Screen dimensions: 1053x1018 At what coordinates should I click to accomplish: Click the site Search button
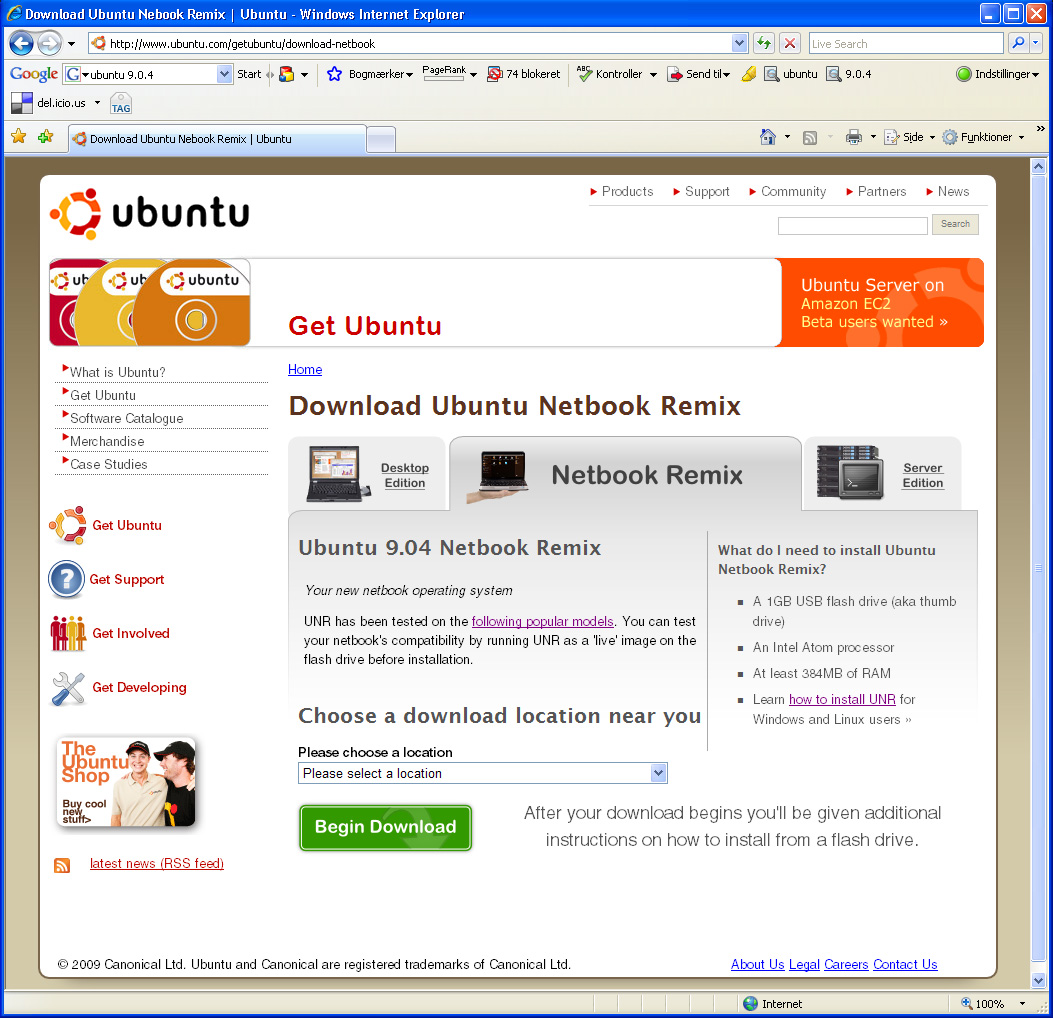click(955, 224)
